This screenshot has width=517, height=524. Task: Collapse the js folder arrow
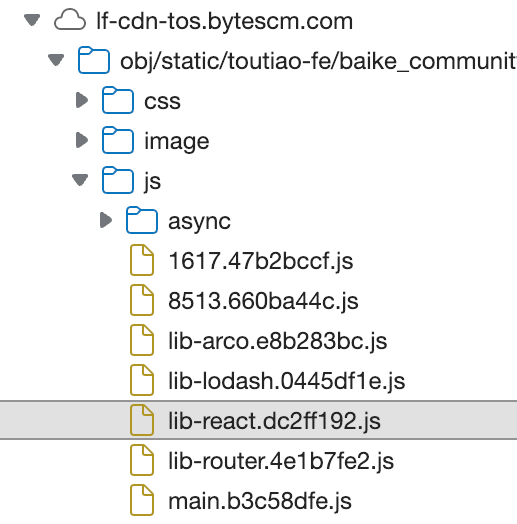point(80,180)
